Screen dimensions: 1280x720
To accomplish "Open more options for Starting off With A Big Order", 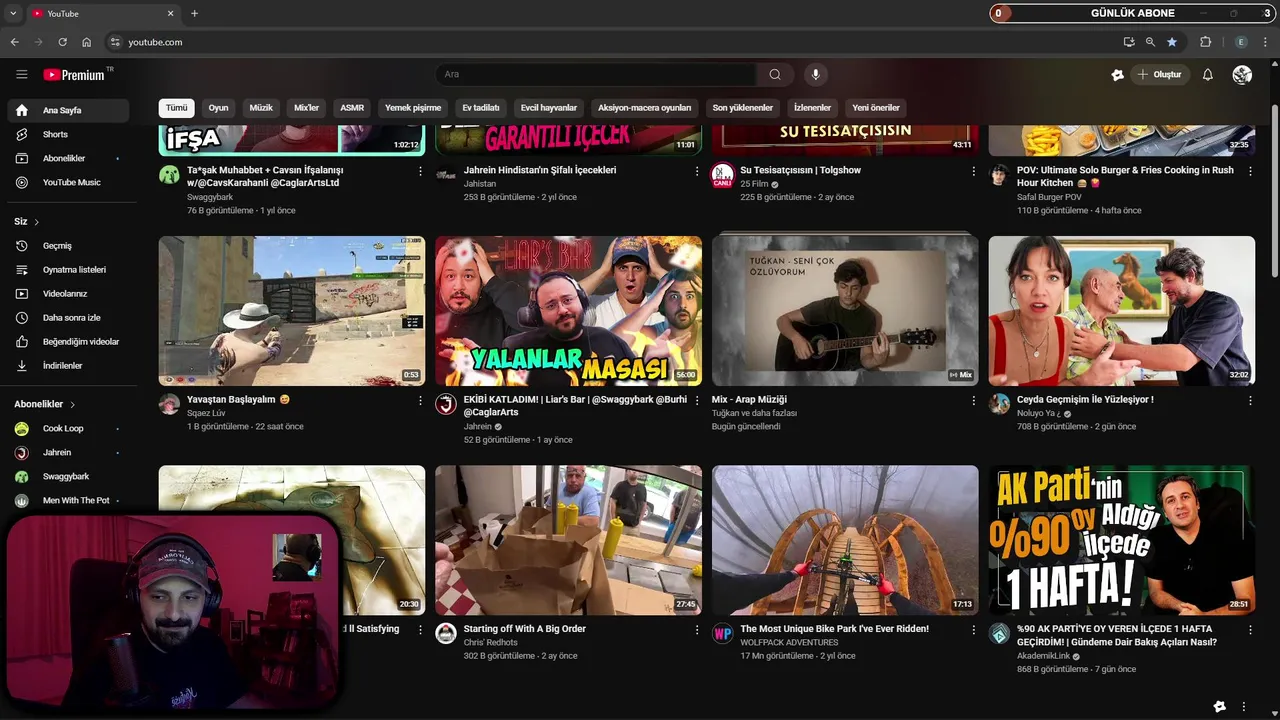I will click(697, 630).
